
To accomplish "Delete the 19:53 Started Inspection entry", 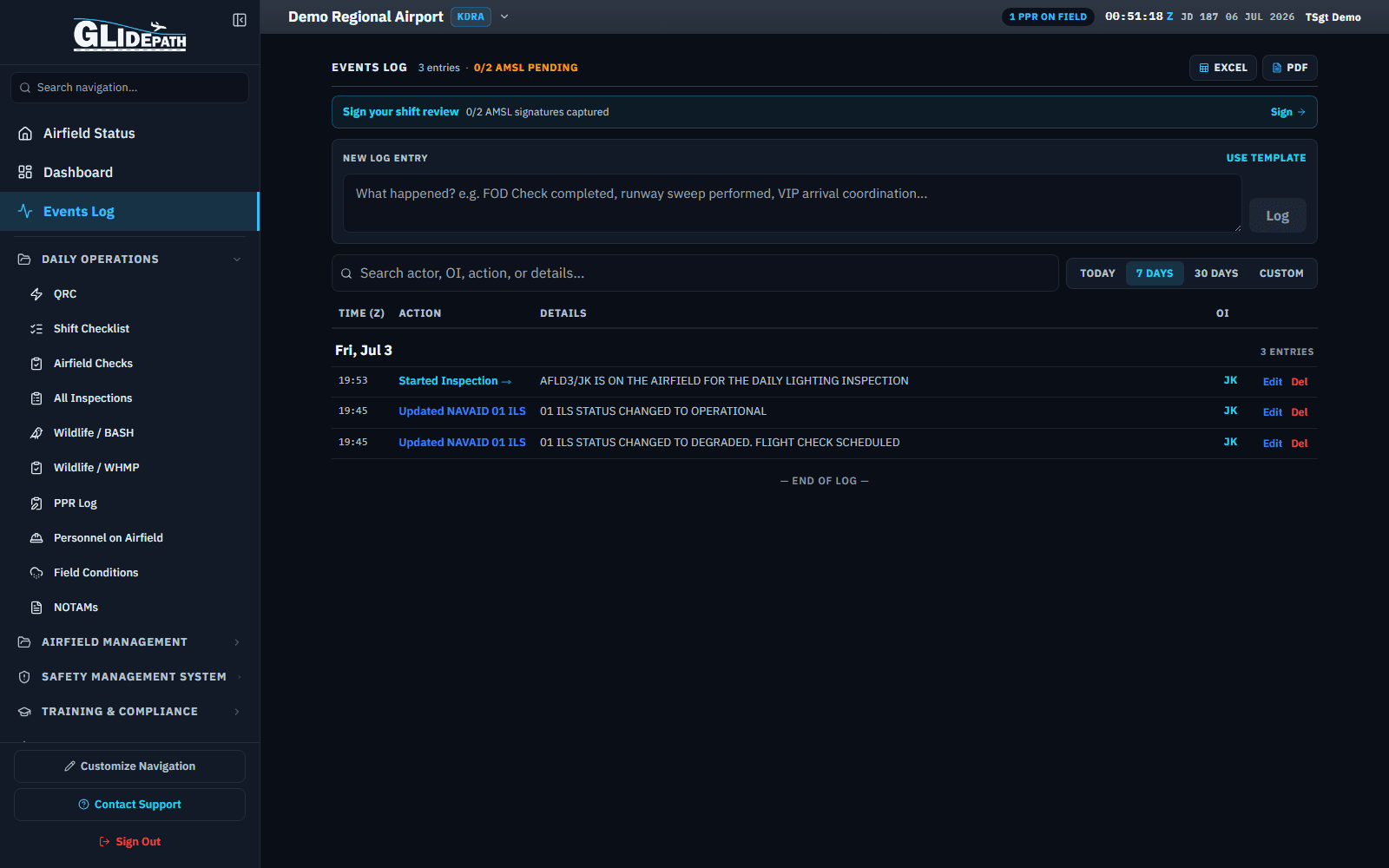I will pos(1299,382).
